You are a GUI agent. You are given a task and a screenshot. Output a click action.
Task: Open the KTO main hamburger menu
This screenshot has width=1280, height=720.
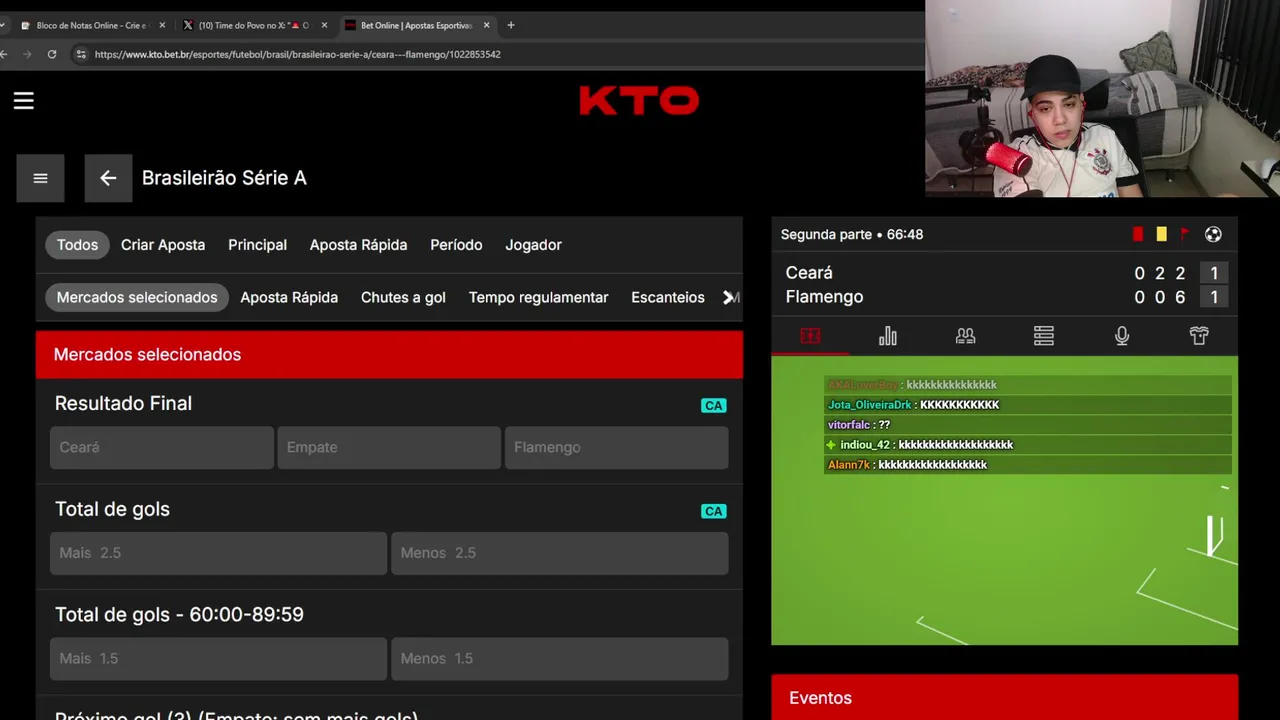coord(24,101)
